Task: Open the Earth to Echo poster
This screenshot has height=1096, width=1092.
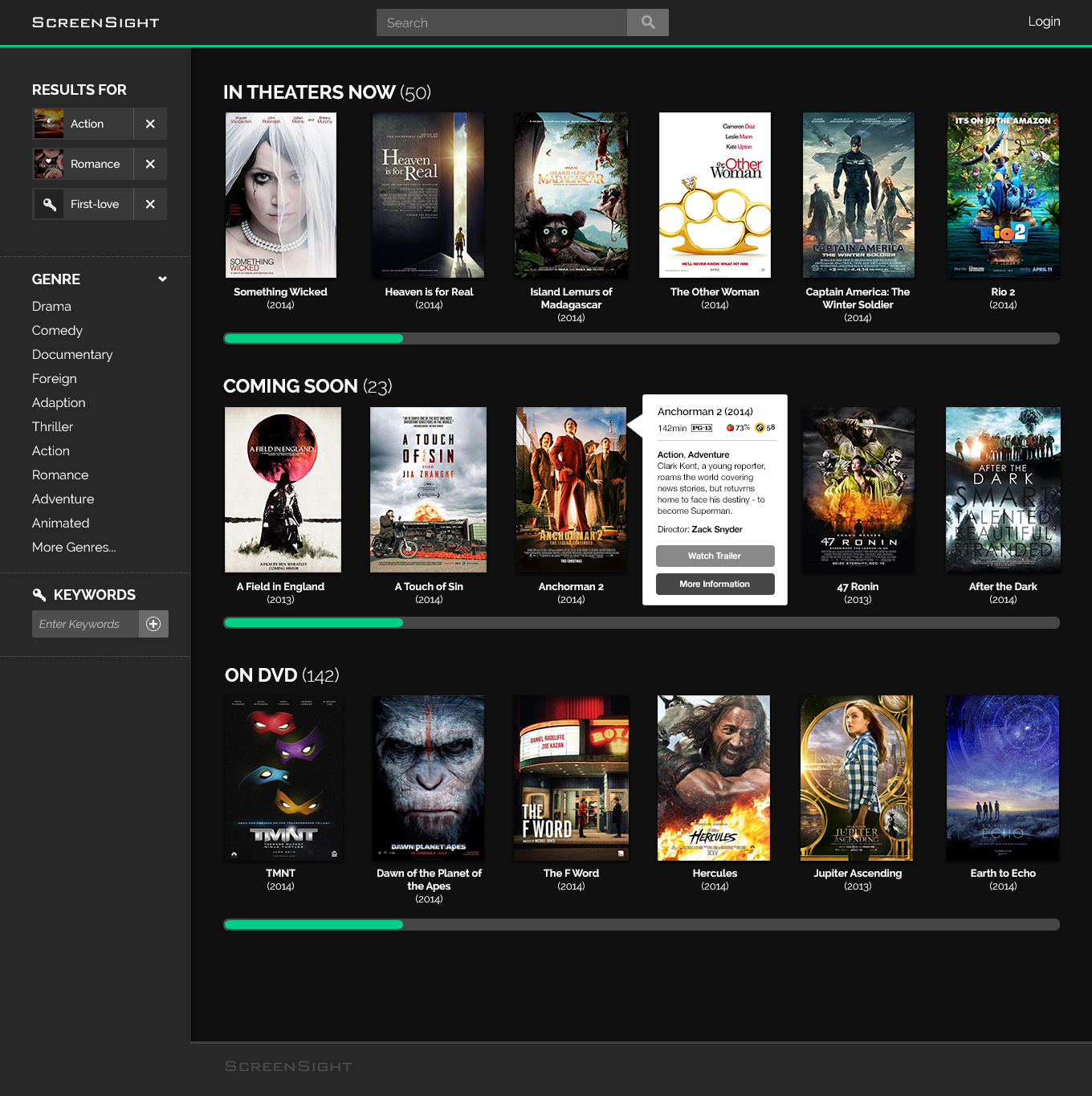Action: point(1003,778)
